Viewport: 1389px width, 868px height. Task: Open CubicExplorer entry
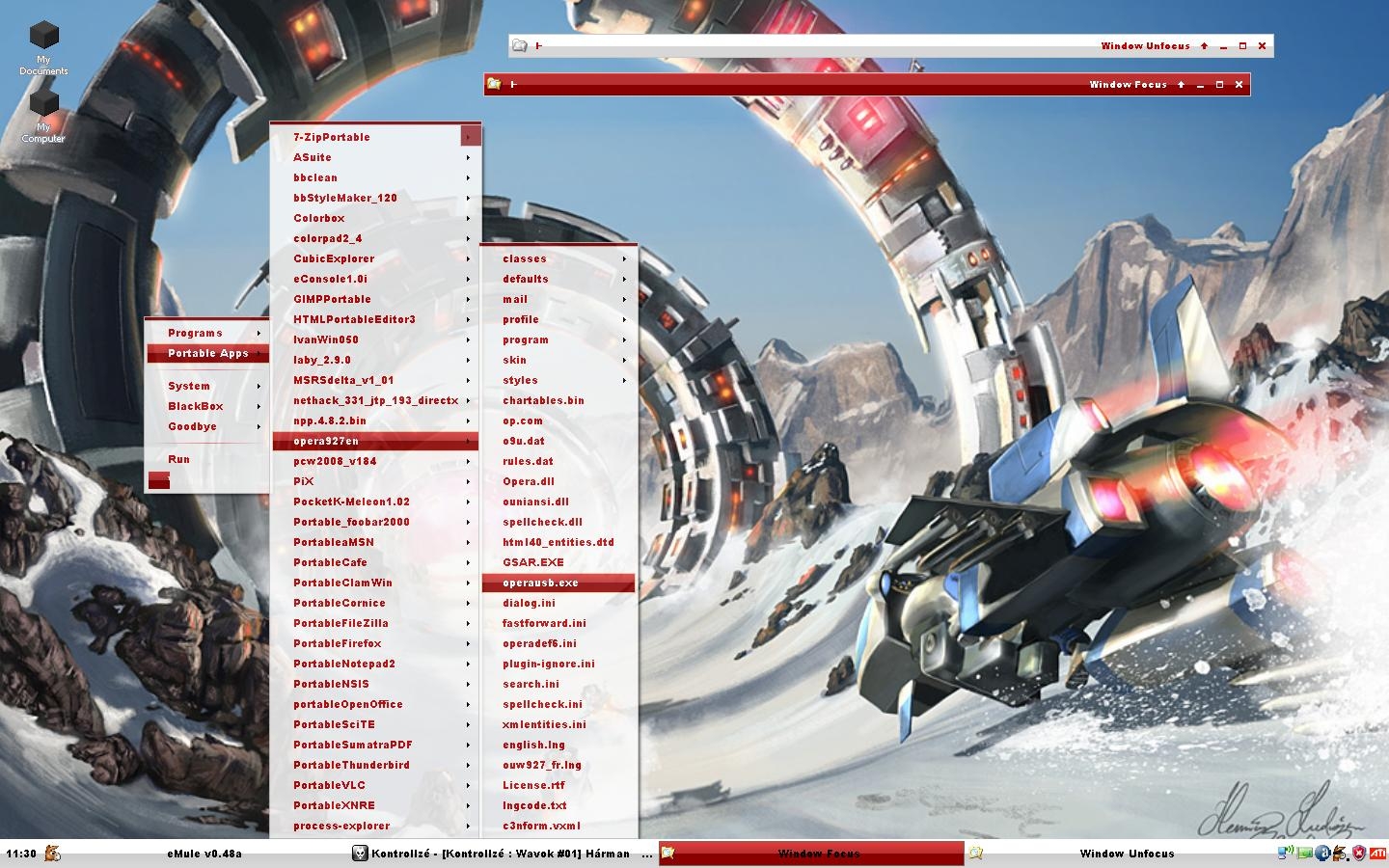coord(375,259)
